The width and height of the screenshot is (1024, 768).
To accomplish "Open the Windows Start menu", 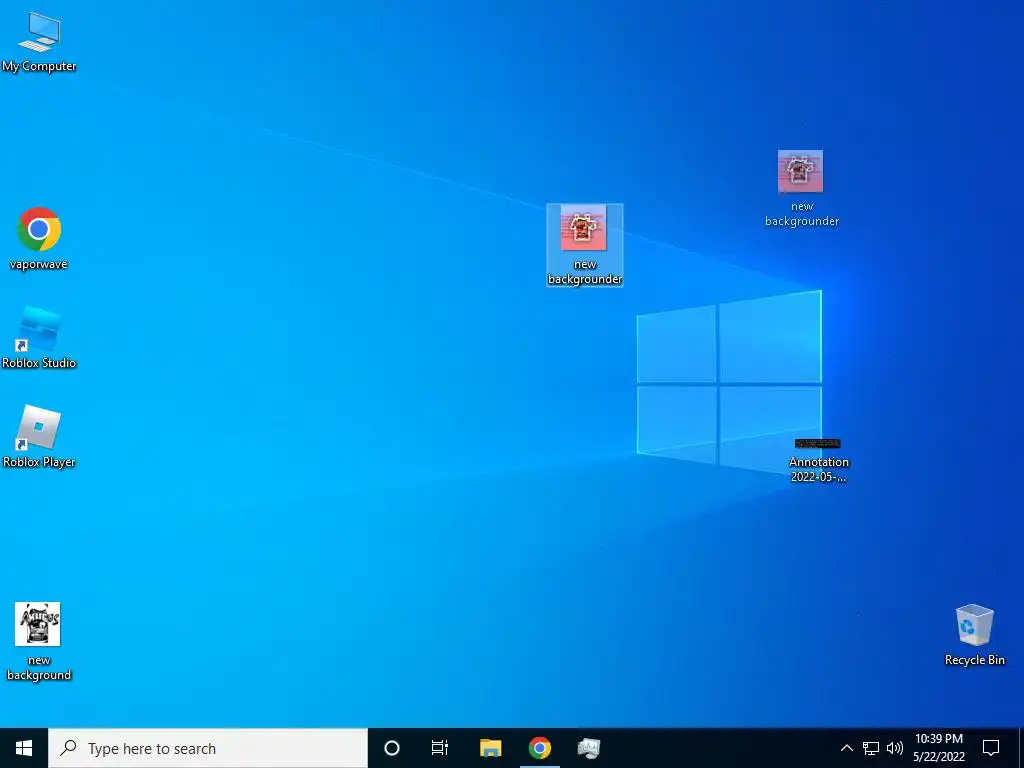I will (24, 748).
